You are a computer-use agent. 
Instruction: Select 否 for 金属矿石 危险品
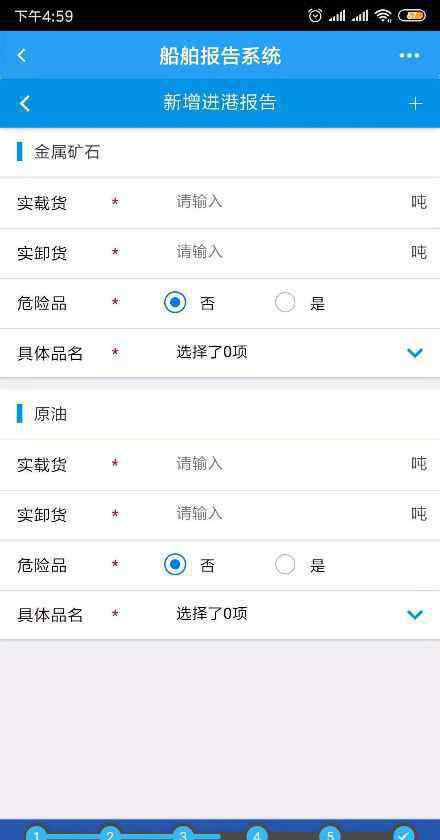(175, 303)
